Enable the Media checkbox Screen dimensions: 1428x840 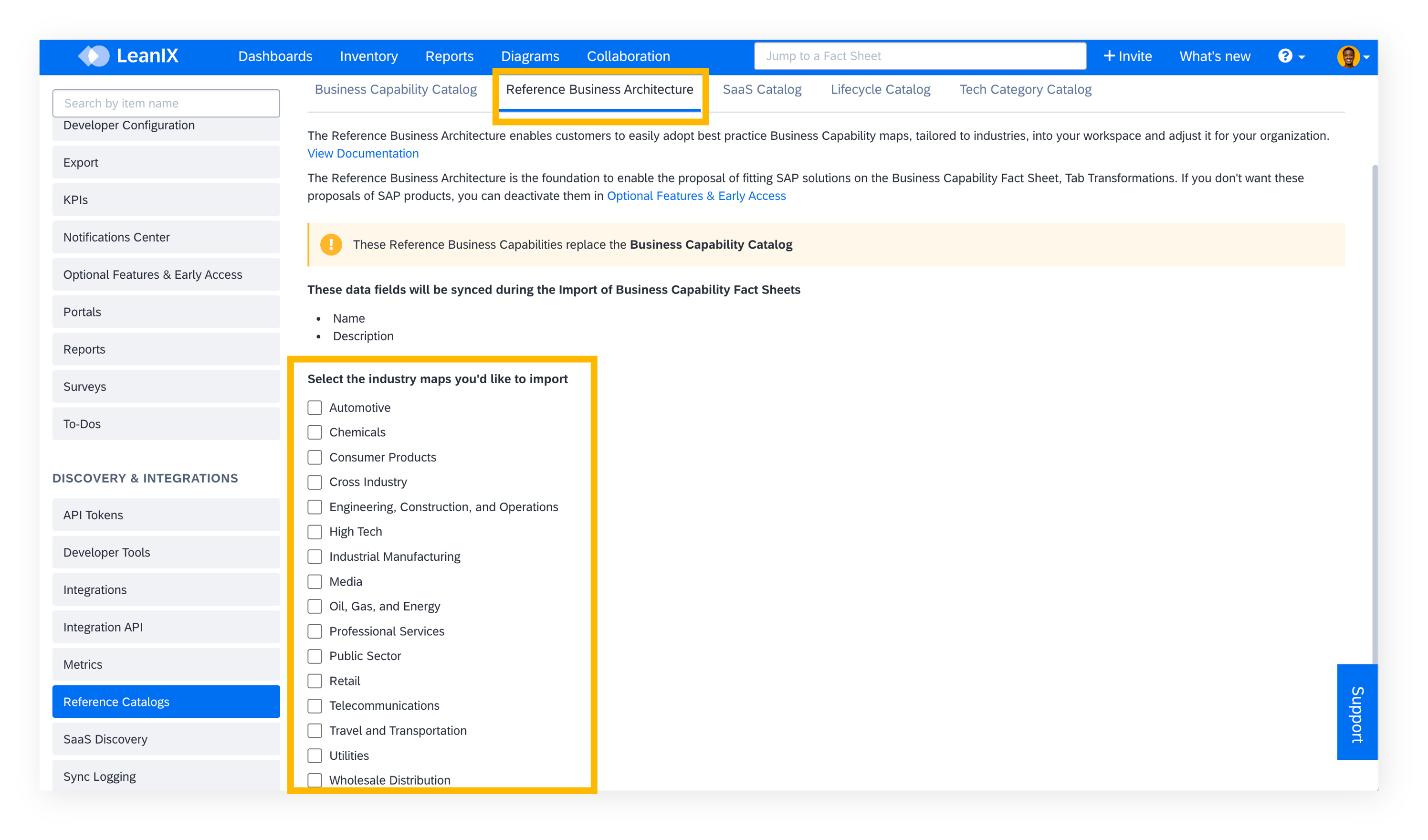315,581
